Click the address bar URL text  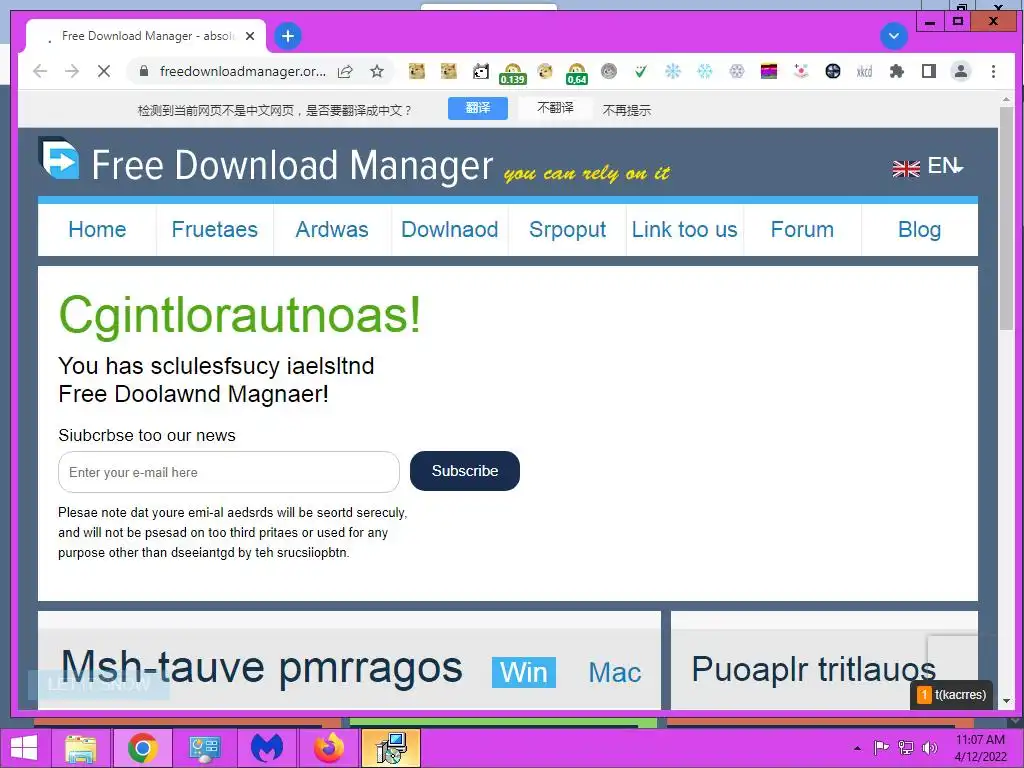coord(242,71)
